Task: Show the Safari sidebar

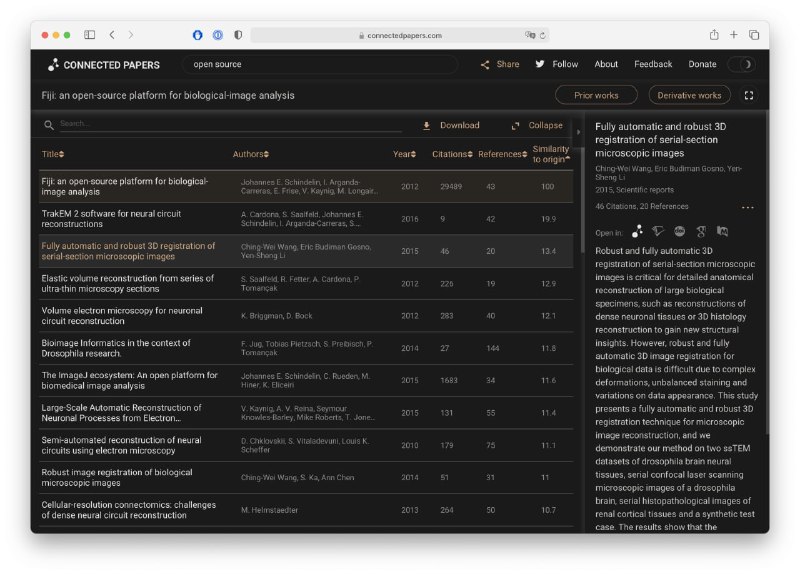Action: [90, 35]
